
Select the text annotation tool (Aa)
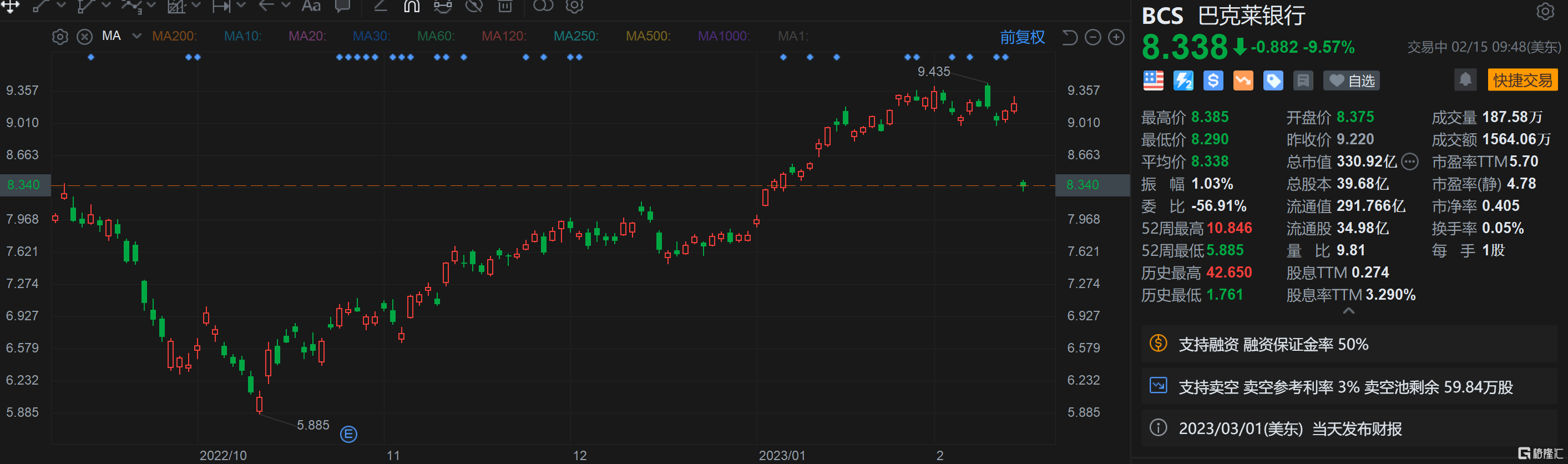311,6
